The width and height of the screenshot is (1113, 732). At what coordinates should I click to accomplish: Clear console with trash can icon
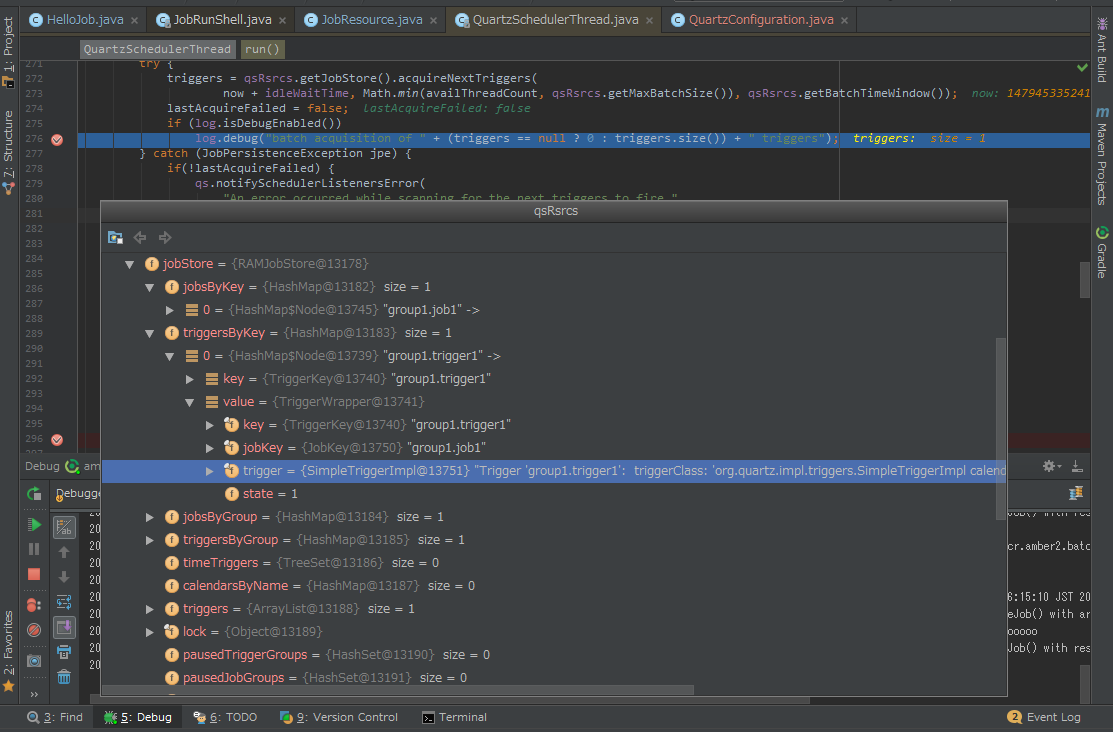64,677
